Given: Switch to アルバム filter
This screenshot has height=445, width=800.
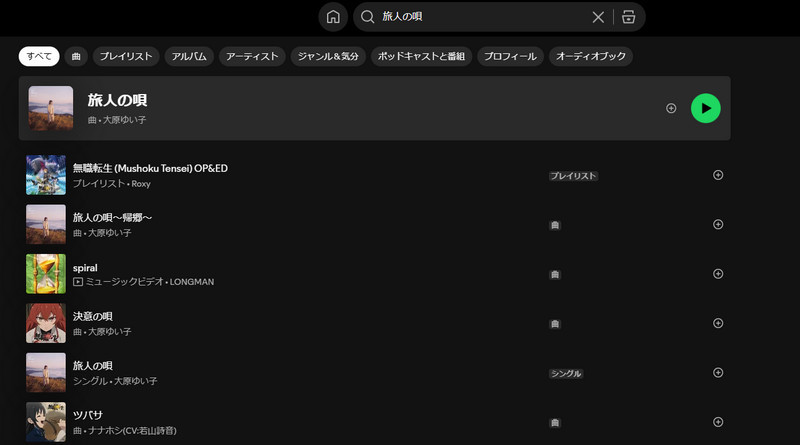Looking at the screenshot, I should [x=189, y=56].
